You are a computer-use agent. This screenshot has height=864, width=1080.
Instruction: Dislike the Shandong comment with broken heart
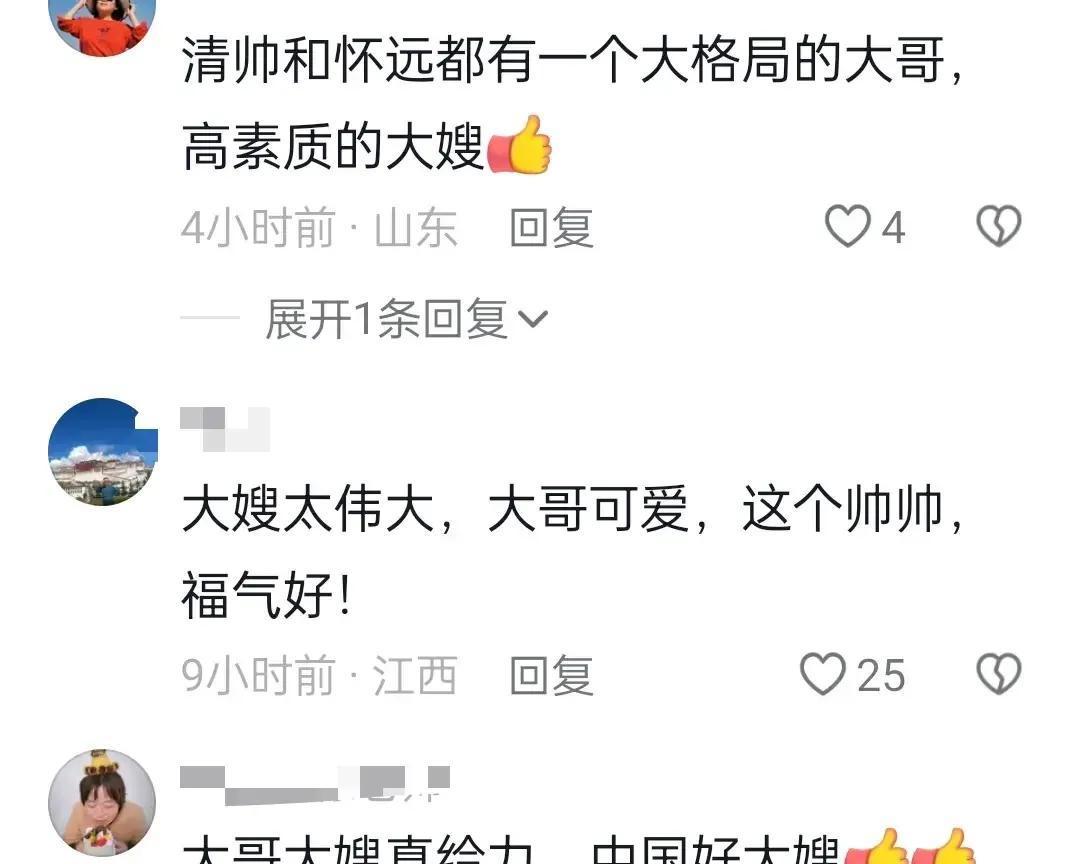pos(999,226)
